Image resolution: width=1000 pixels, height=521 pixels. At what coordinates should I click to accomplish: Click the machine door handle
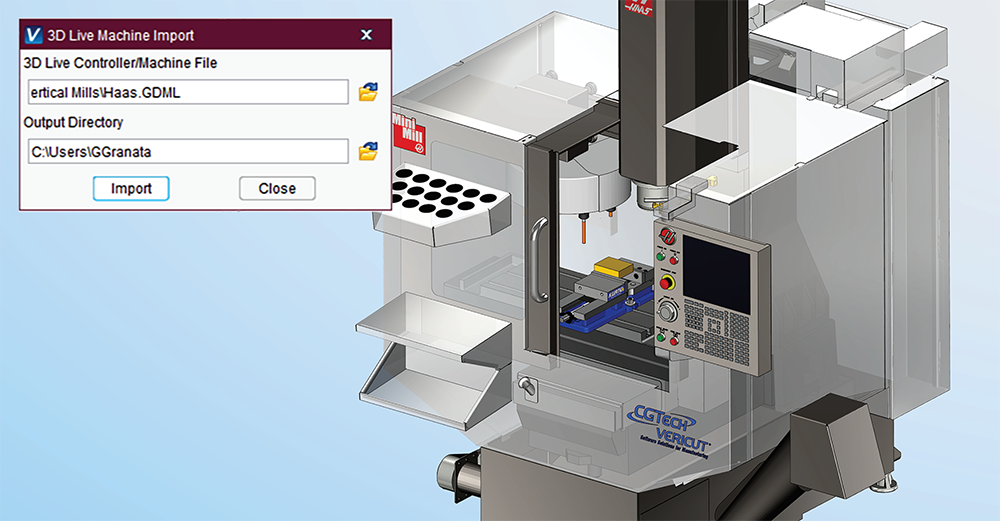[x=539, y=256]
